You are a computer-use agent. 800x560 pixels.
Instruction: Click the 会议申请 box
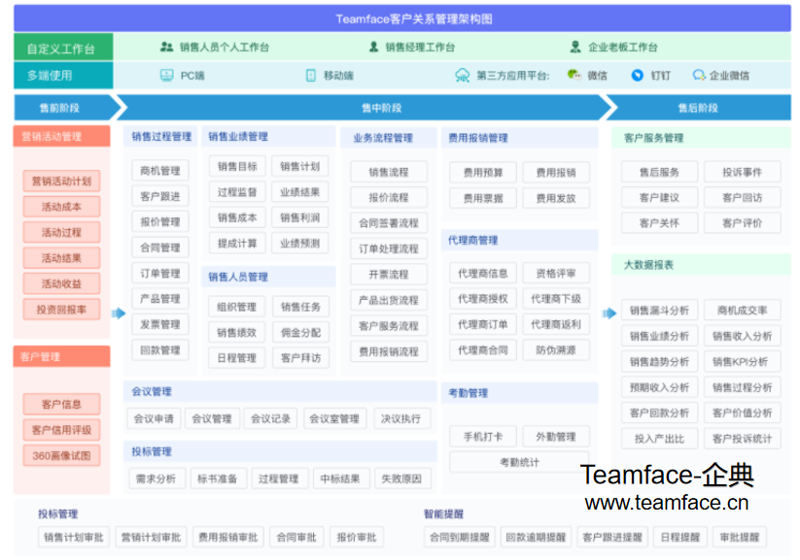tap(154, 419)
